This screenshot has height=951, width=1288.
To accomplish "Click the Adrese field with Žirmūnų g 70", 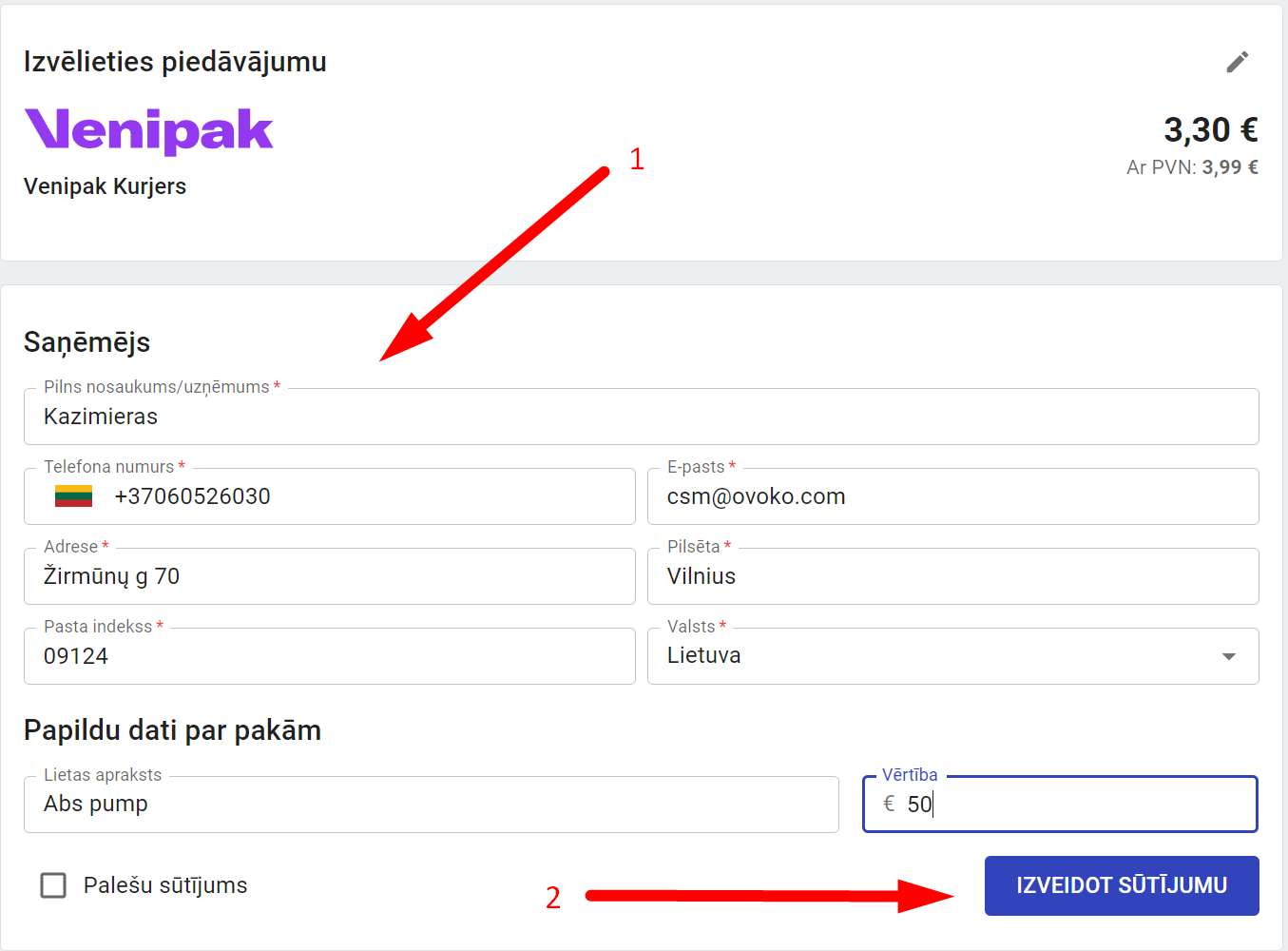I will coord(330,576).
